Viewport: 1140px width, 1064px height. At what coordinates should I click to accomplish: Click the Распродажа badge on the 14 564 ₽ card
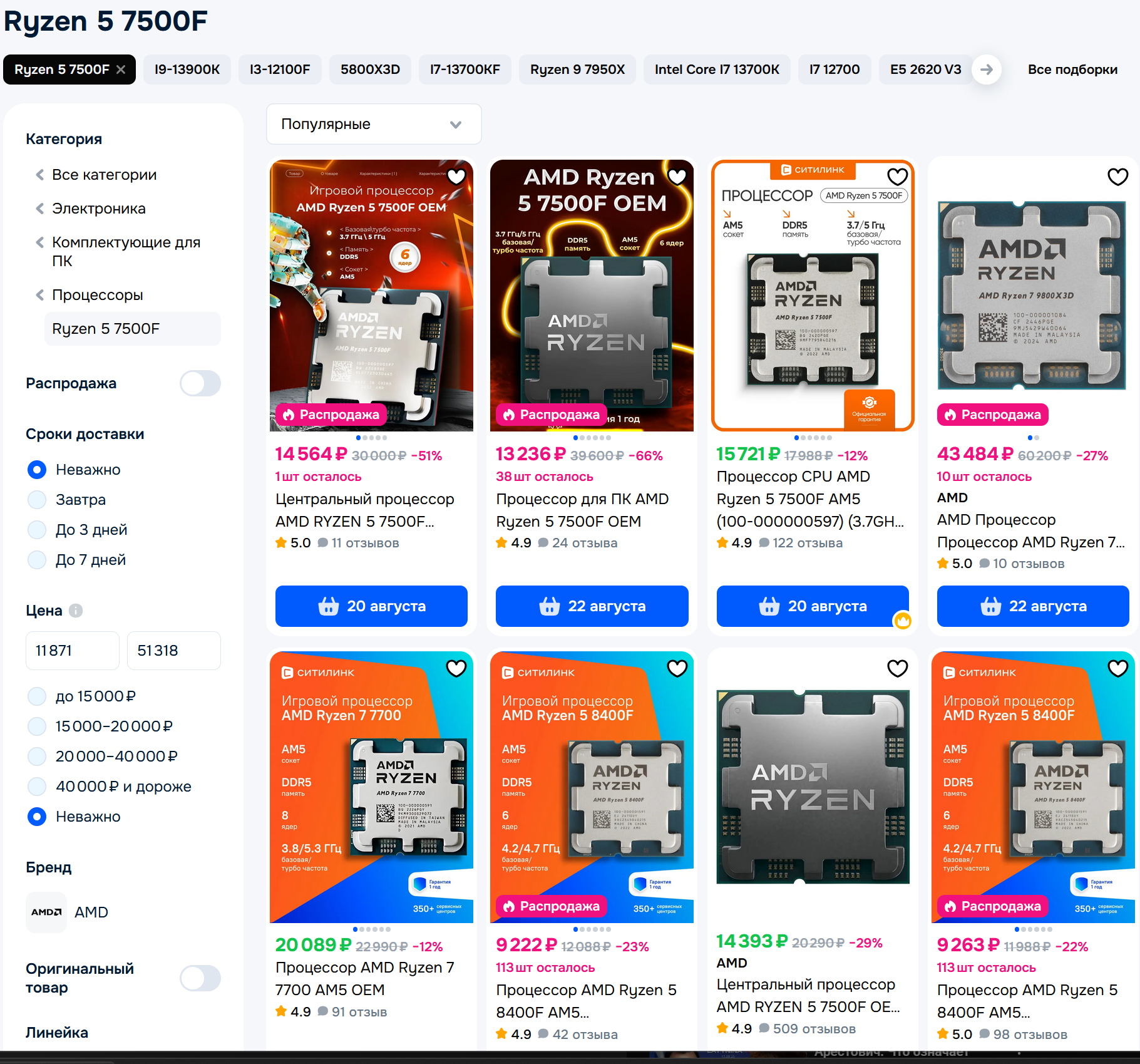(331, 415)
